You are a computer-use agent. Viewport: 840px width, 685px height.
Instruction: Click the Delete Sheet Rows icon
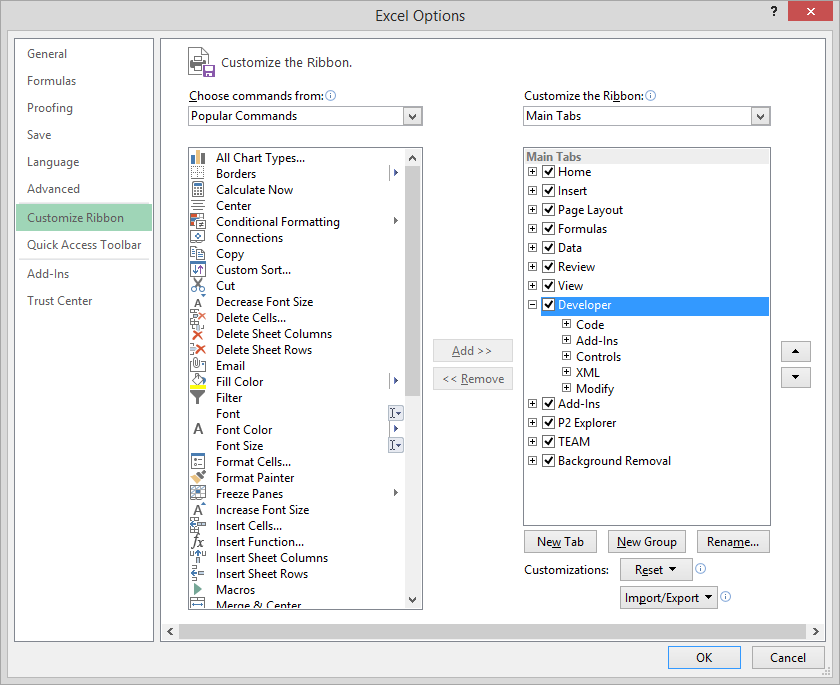point(197,350)
